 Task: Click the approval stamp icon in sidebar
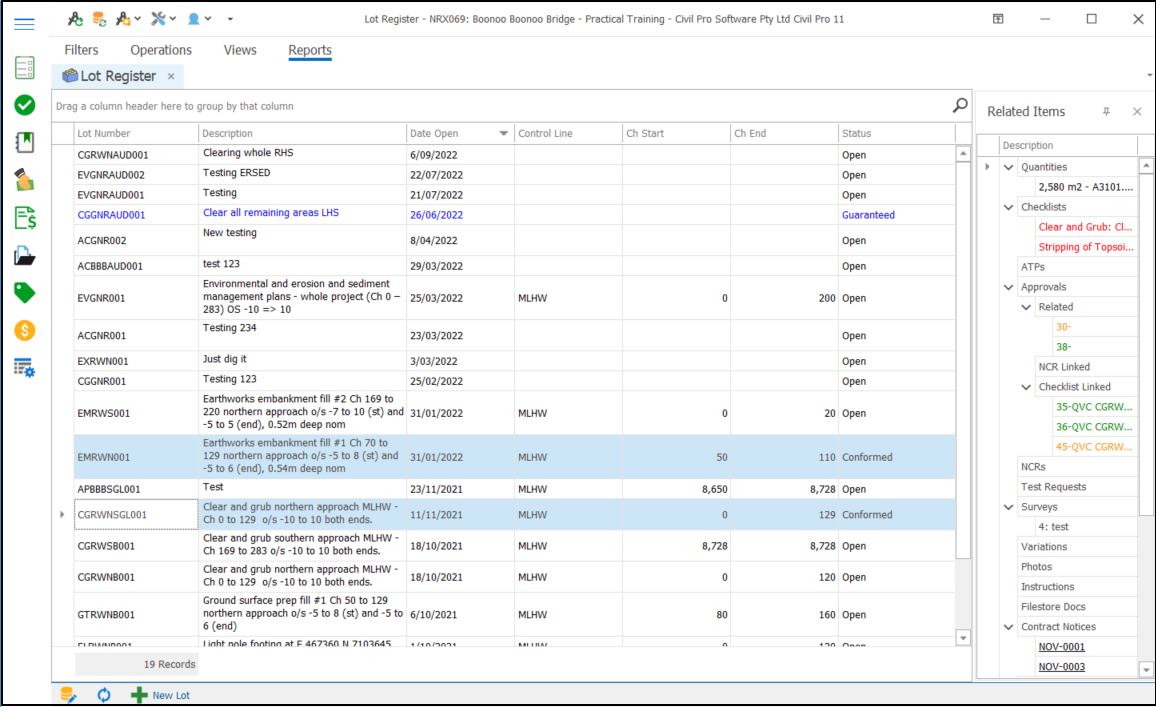25,180
